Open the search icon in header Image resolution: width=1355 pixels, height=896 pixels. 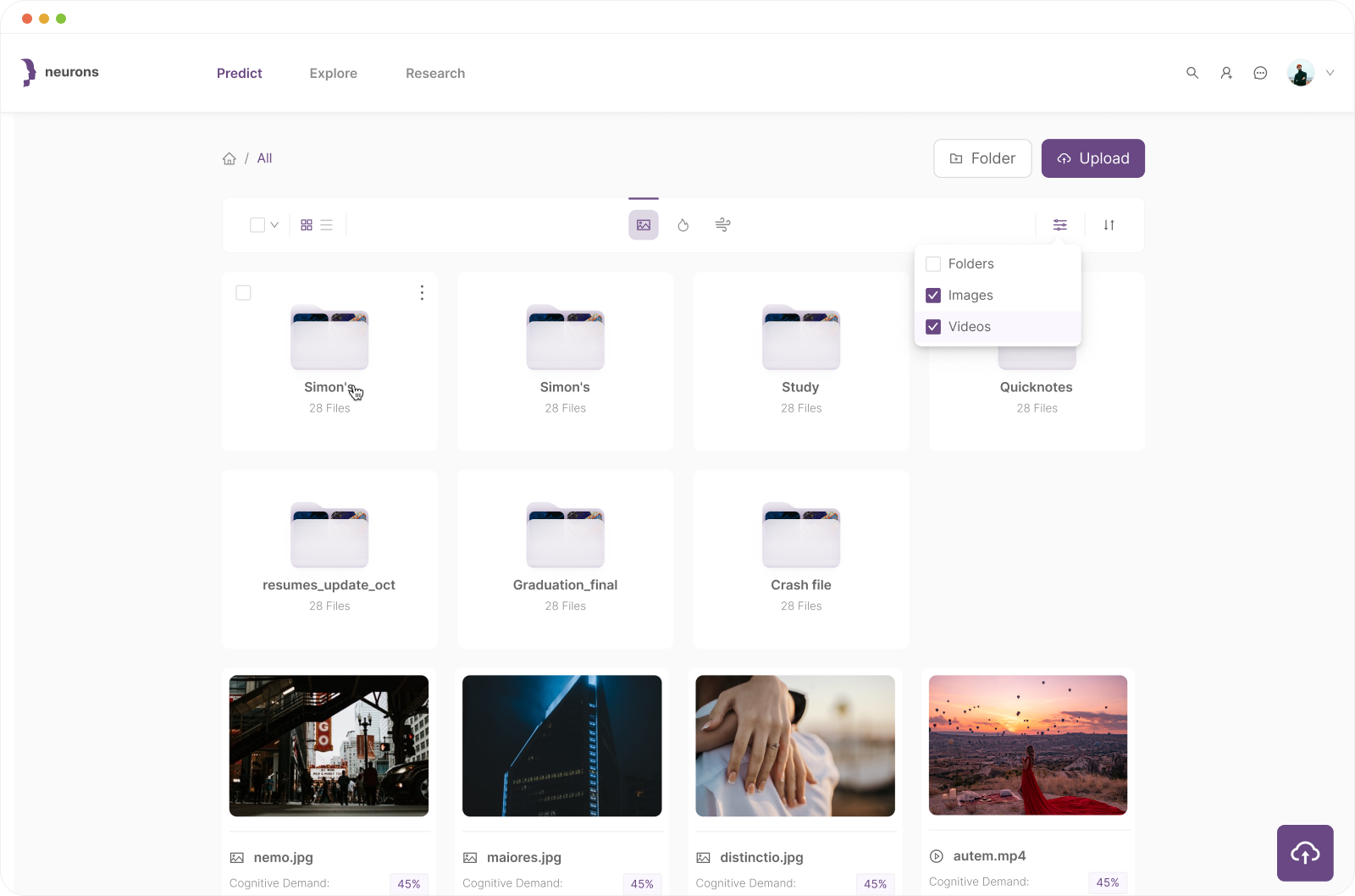(1192, 73)
